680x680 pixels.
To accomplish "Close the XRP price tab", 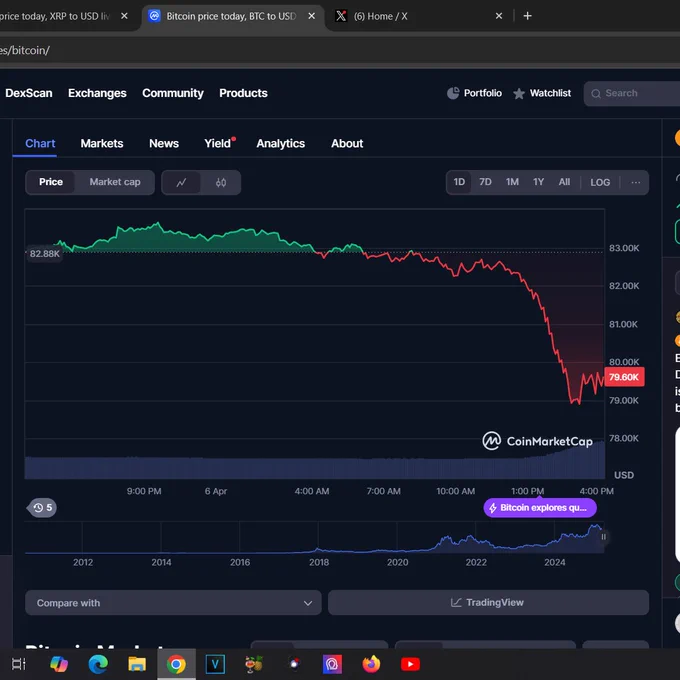I will tap(124, 16).
